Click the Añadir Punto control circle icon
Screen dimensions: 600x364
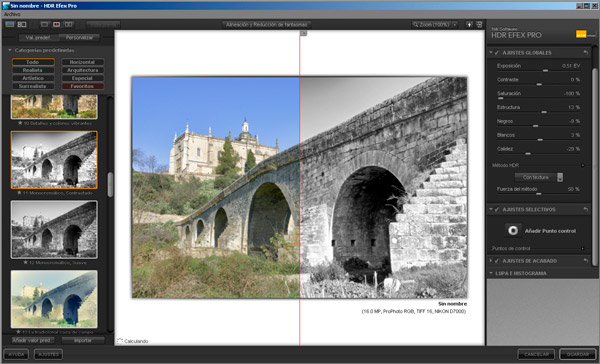[x=513, y=230]
